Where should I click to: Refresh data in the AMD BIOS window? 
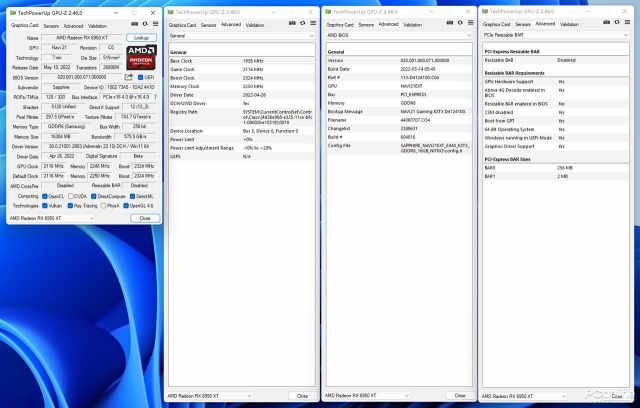(x=460, y=23)
